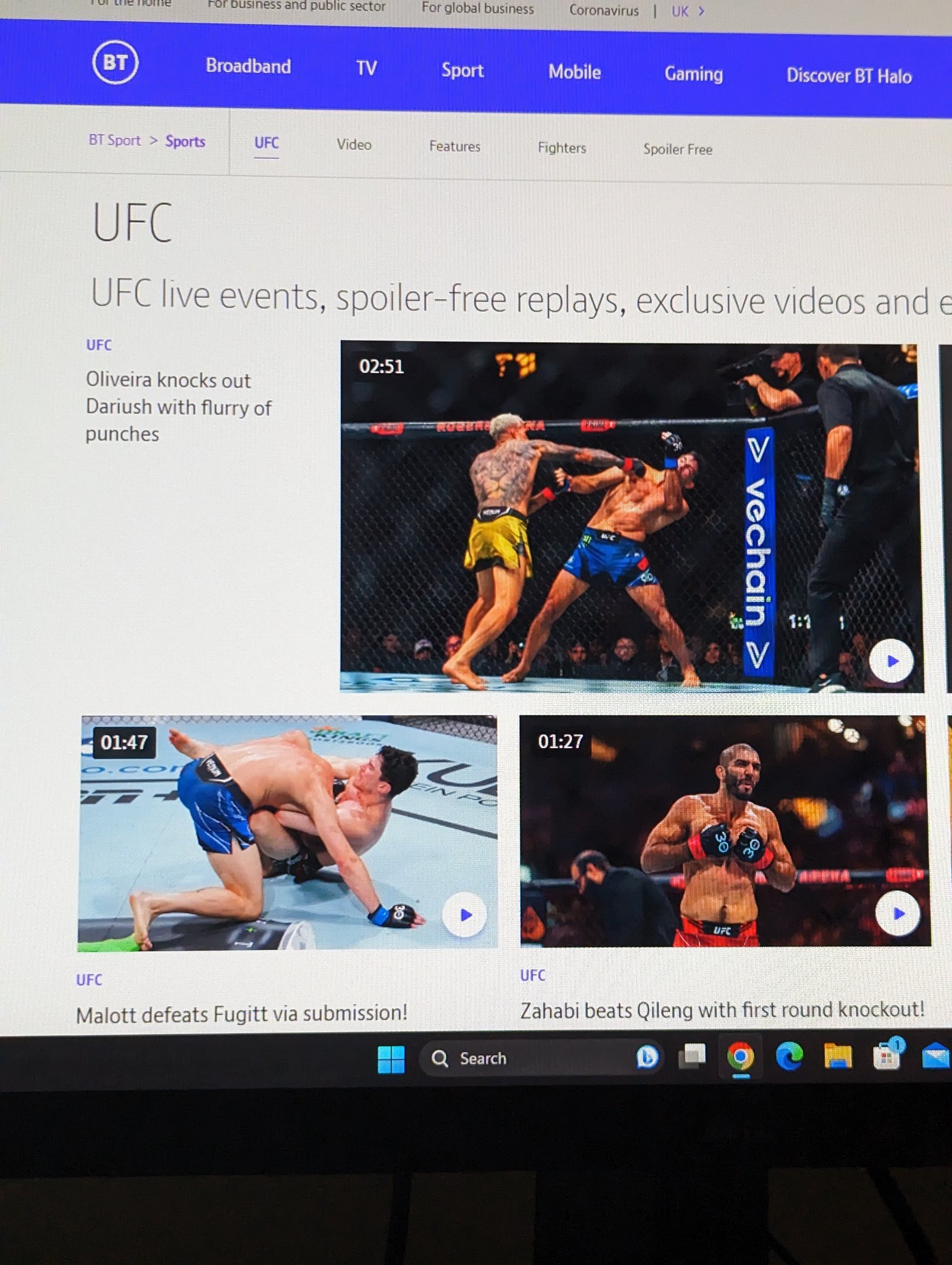This screenshot has width=952, height=1265.
Task: Click the UFC tag above Zahabi headline
Action: (533, 975)
